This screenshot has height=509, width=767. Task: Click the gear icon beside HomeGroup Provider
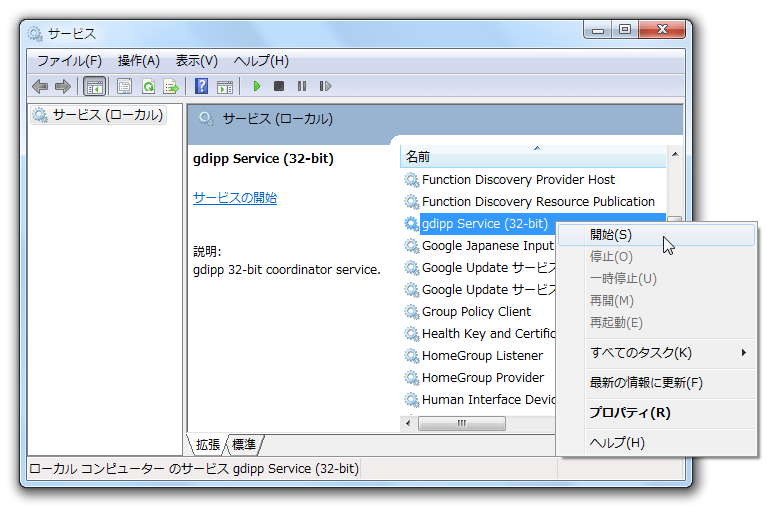412,378
